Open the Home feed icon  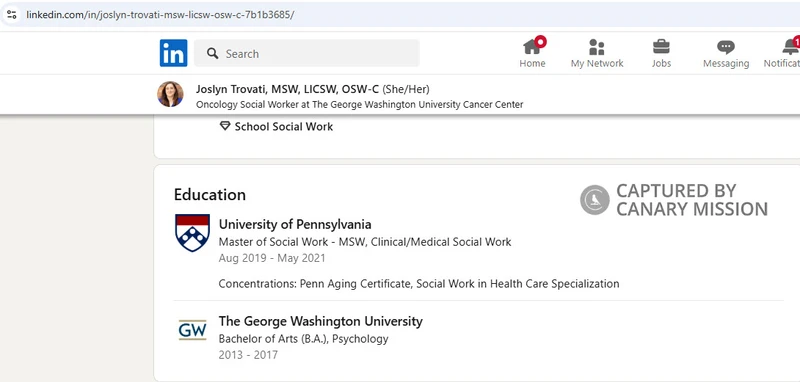[x=532, y=47]
